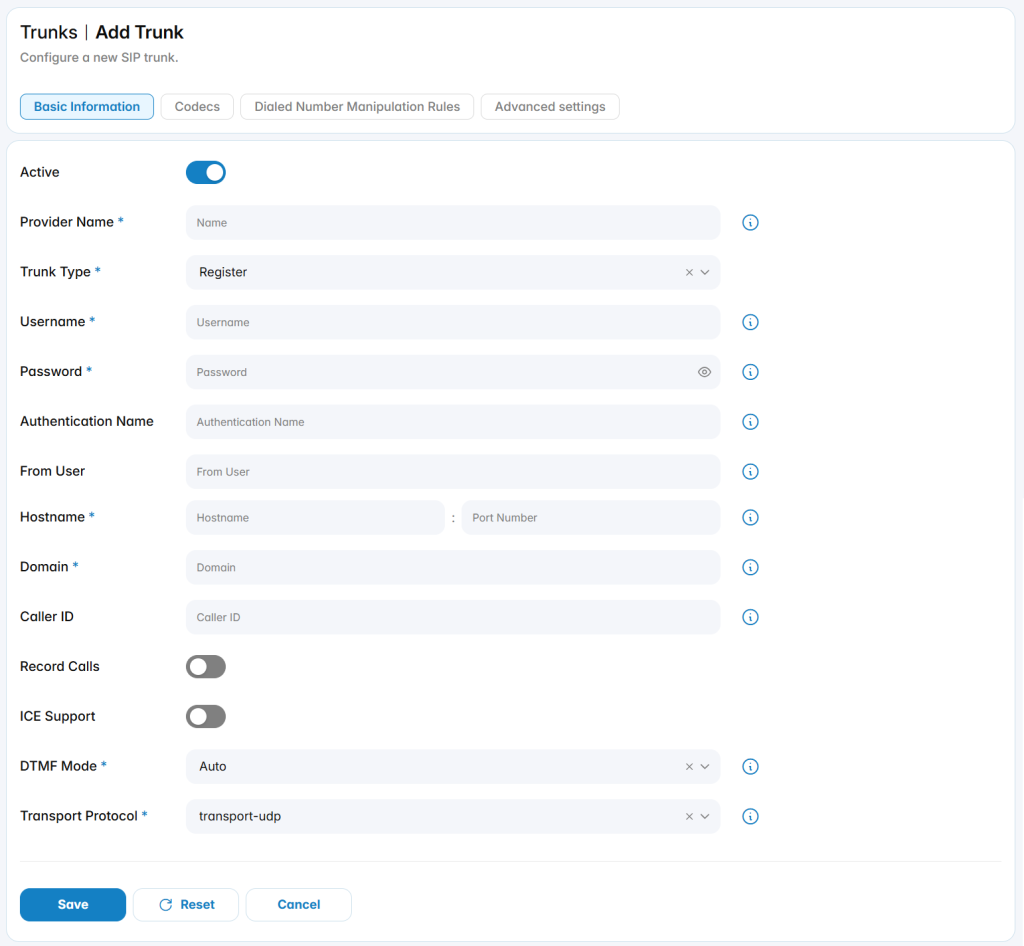Focus the Authentication Name input
1024x946 pixels.
coord(453,422)
